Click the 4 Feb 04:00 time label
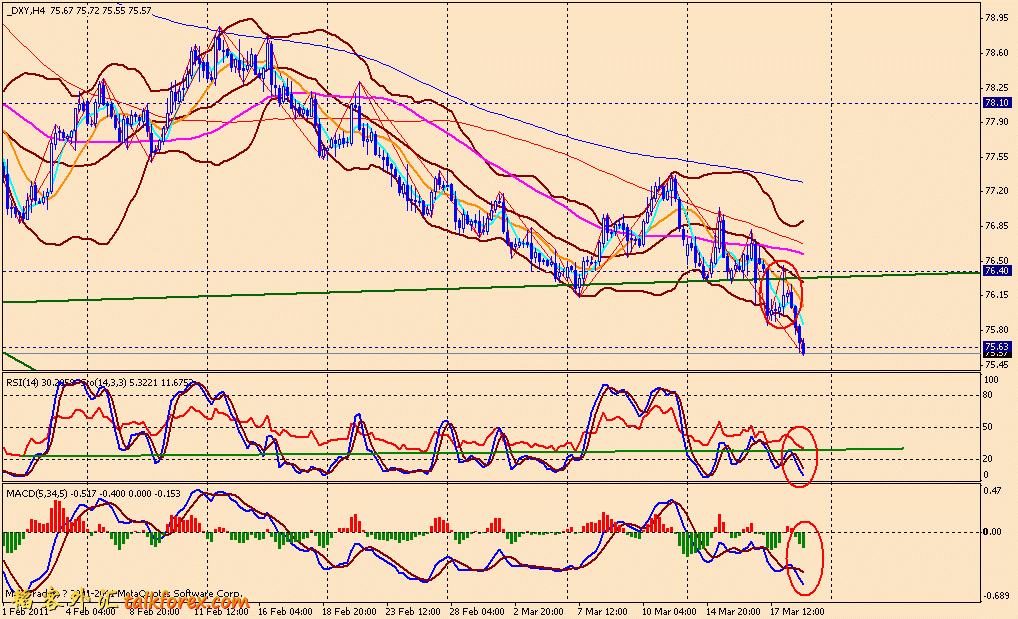Image resolution: width=1018 pixels, height=619 pixels. point(92,612)
